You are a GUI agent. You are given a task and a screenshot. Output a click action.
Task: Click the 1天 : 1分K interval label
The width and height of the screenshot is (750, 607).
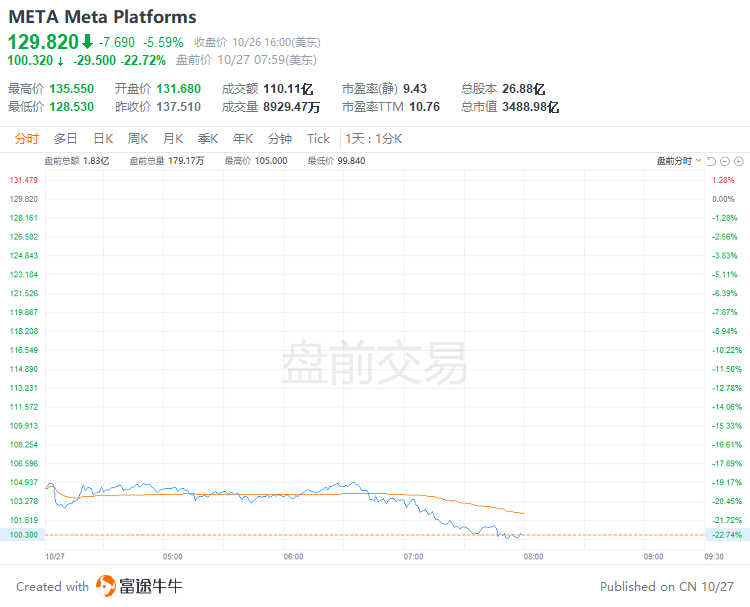[x=374, y=139]
